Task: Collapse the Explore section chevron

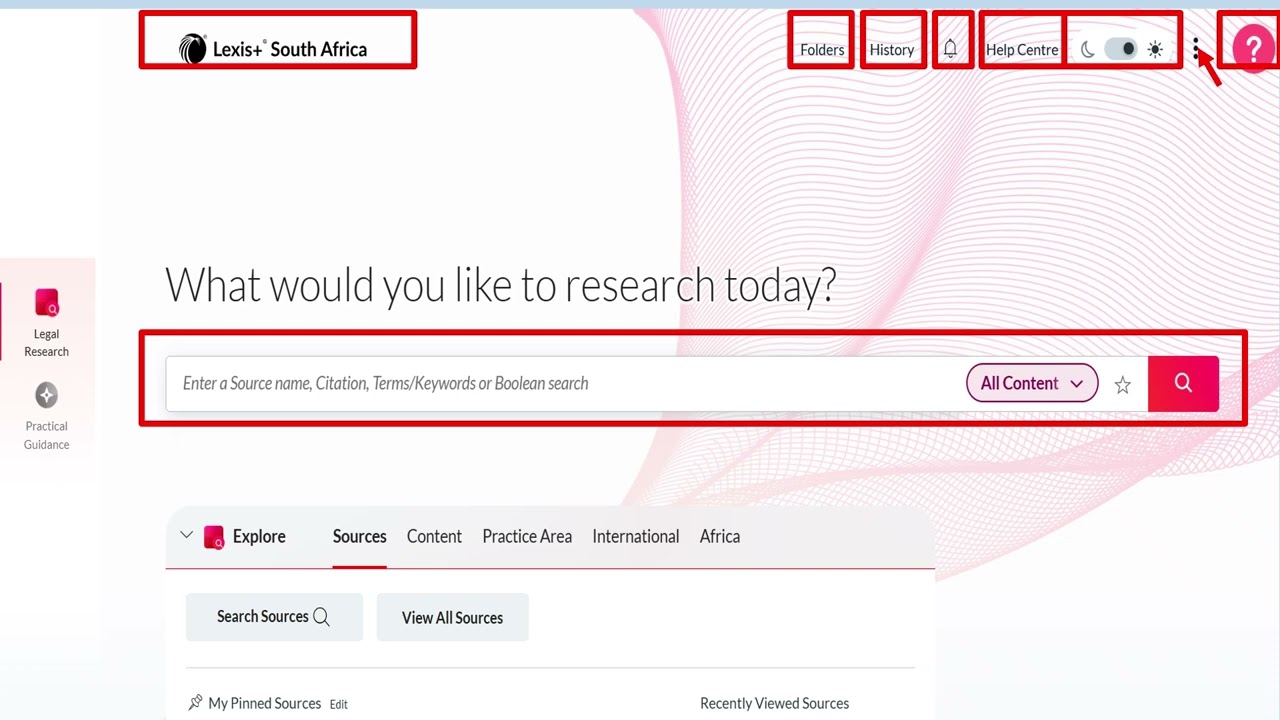Action: pyautogui.click(x=186, y=535)
